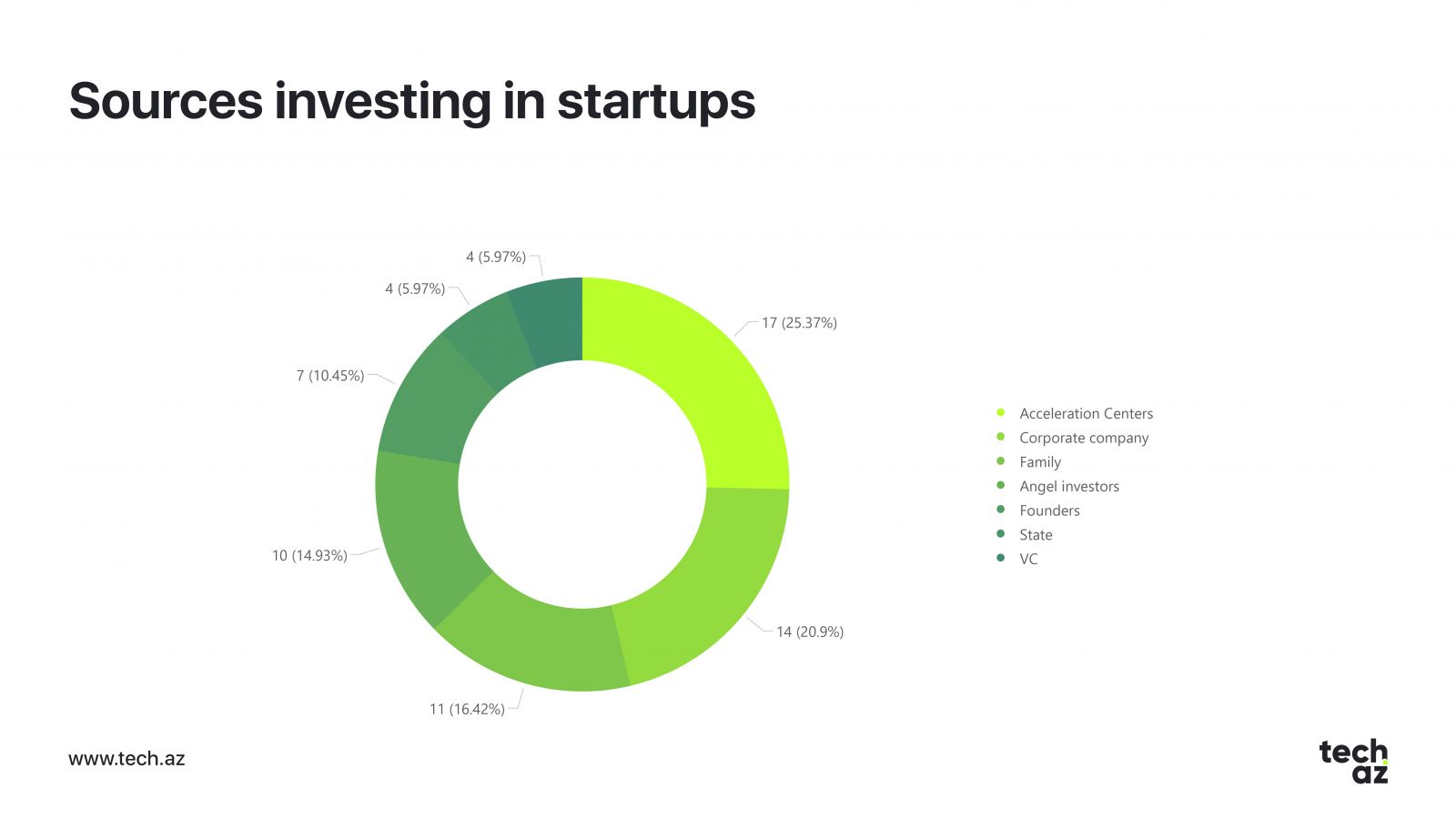This screenshot has height=819, width=1456.
Task: Click the 7 (10.45%) data label
Action: tap(330, 376)
